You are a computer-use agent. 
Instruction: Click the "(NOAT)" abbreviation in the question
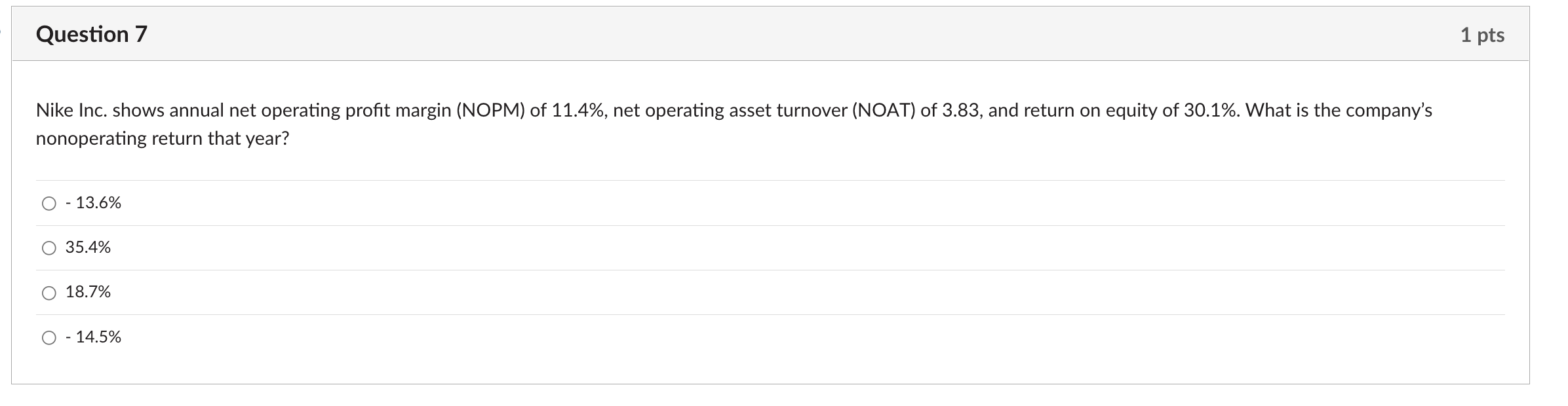884,111
